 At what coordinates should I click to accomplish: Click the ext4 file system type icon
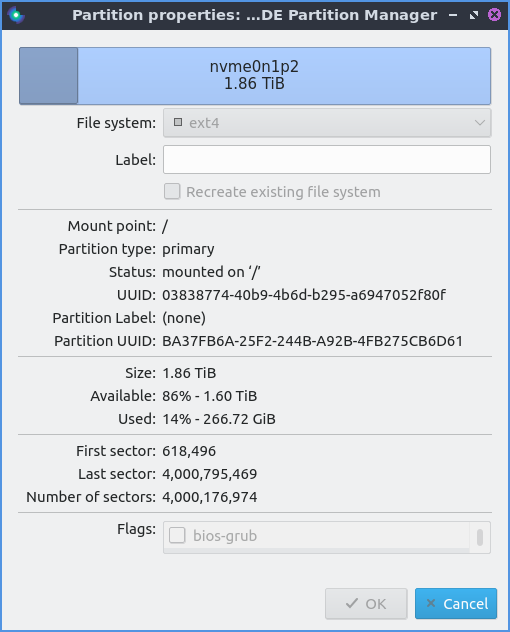point(178,122)
